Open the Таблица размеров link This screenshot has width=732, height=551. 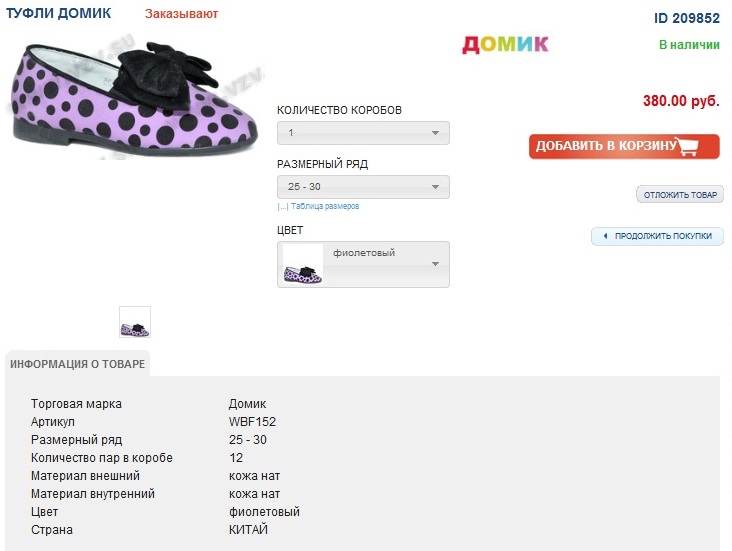[x=325, y=207]
